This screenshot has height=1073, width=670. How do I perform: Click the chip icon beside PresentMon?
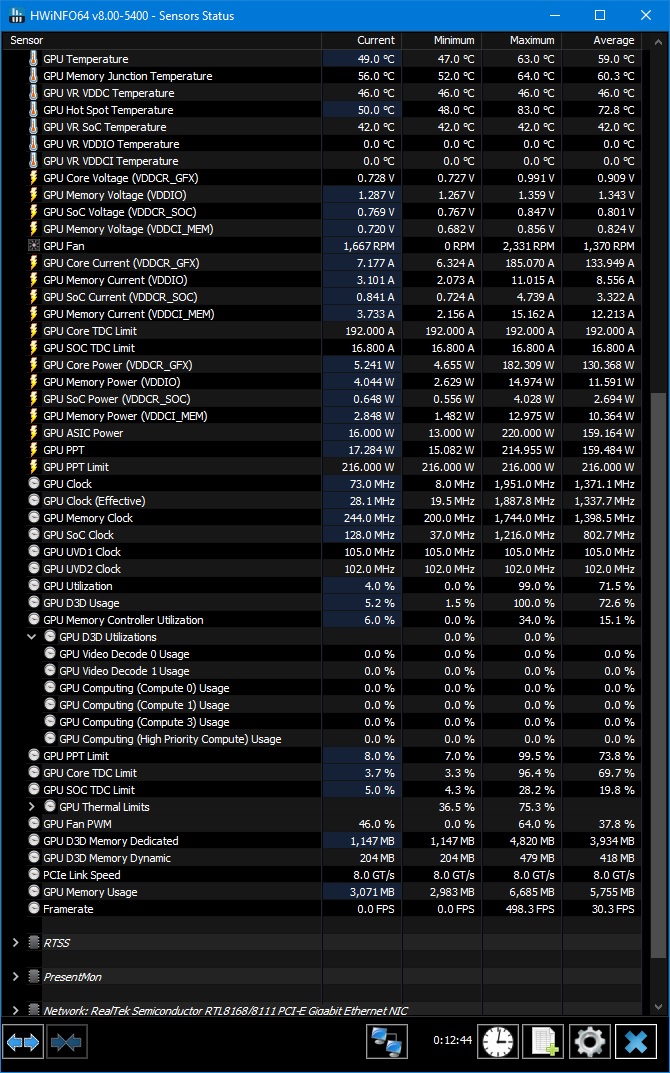tap(34, 977)
